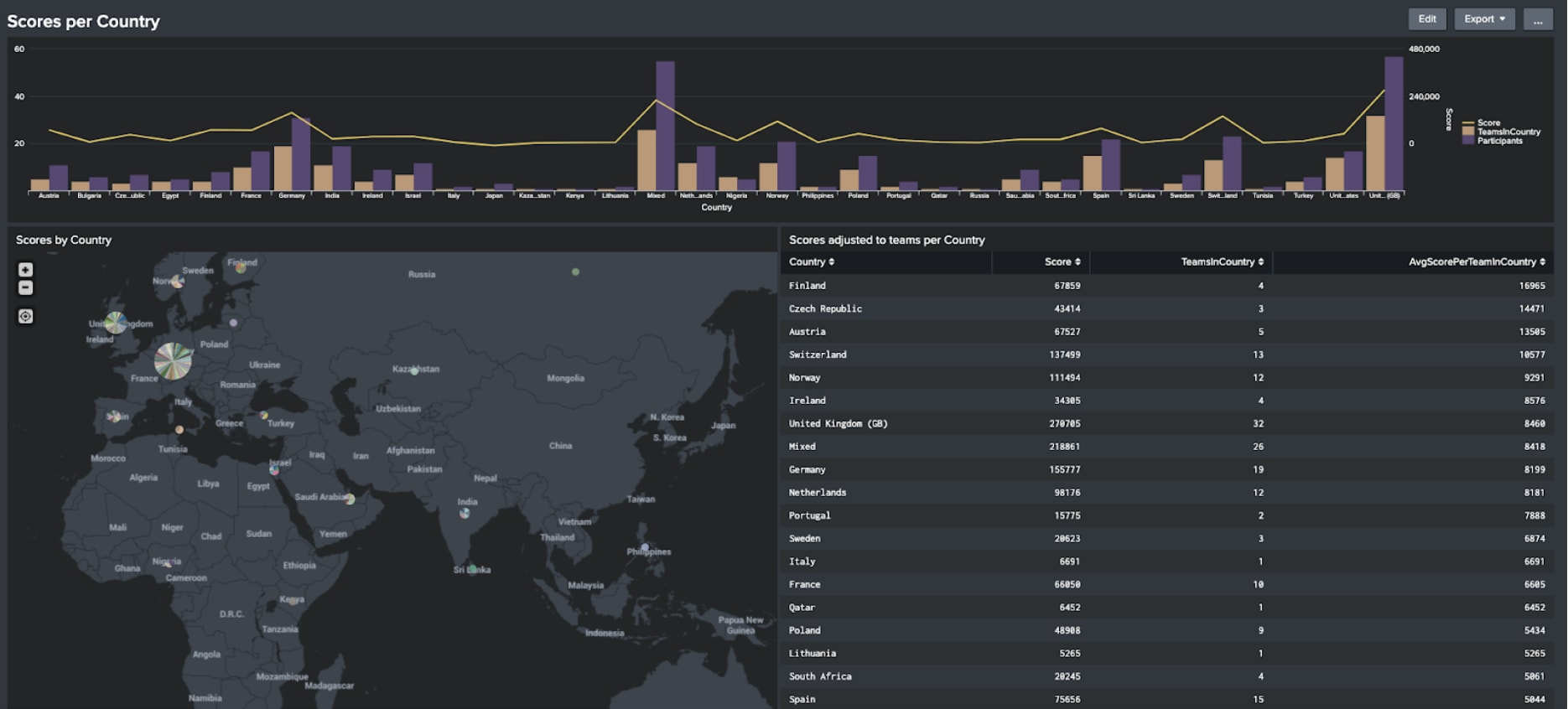Select the Sri Lanka map marker
Screen dimensions: 1568x709
tap(472, 569)
